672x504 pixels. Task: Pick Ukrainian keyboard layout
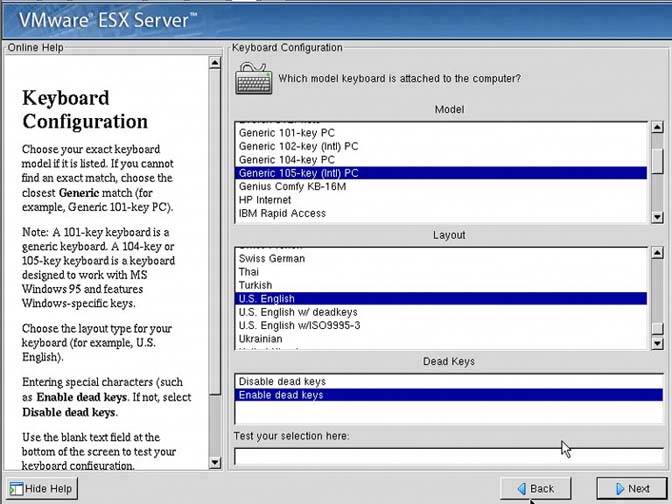pos(441,339)
